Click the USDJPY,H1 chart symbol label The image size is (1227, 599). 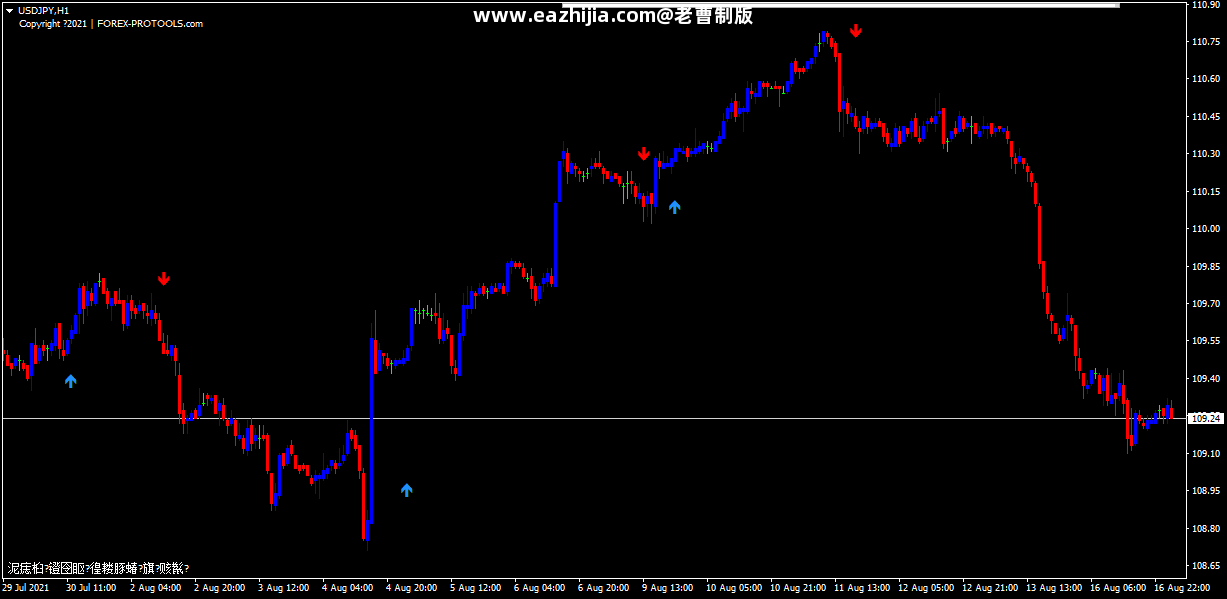pos(44,10)
